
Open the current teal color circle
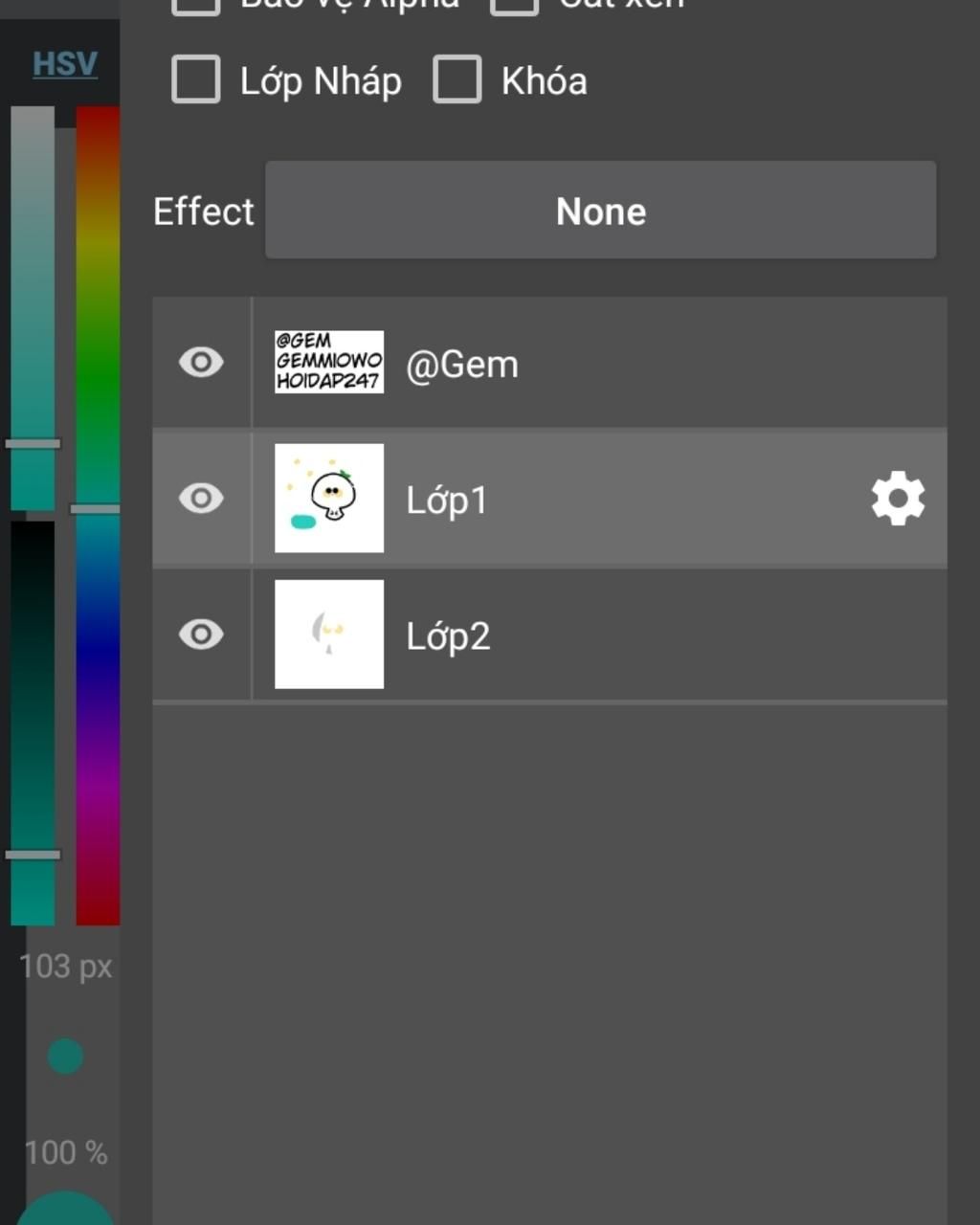pyautogui.click(x=65, y=1211)
